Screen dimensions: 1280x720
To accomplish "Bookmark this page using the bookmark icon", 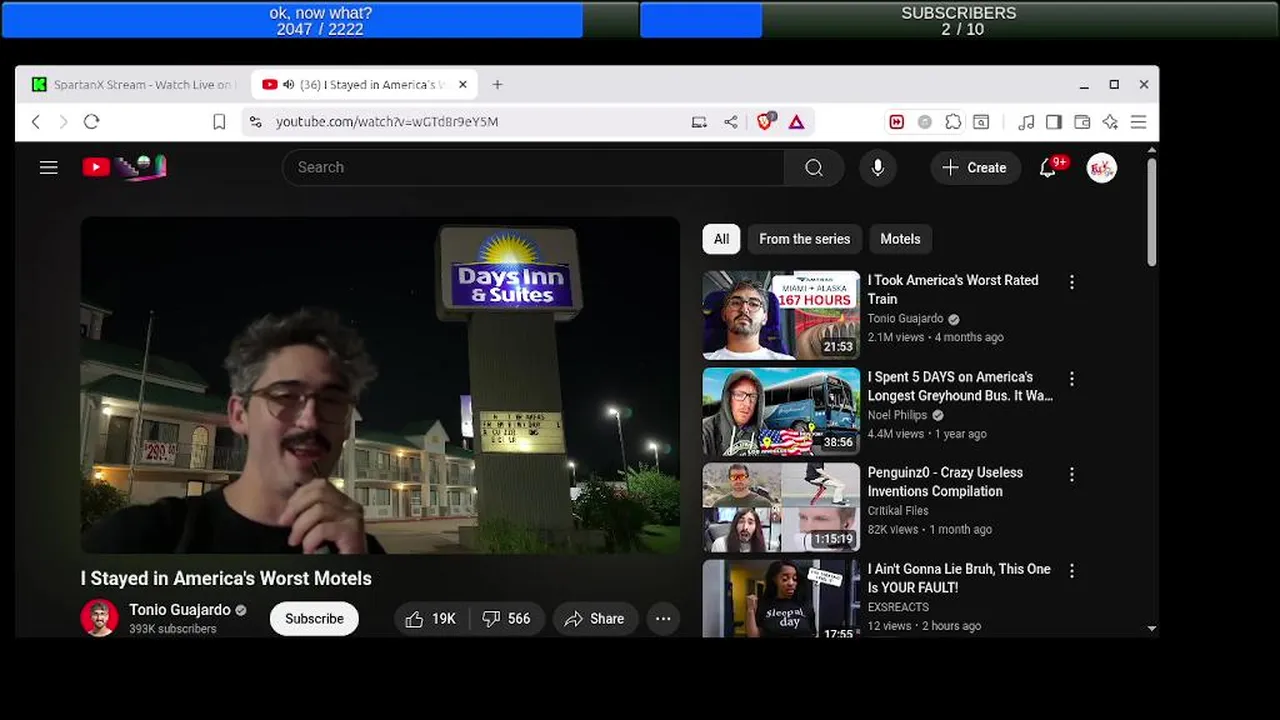I will pos(219,122).
